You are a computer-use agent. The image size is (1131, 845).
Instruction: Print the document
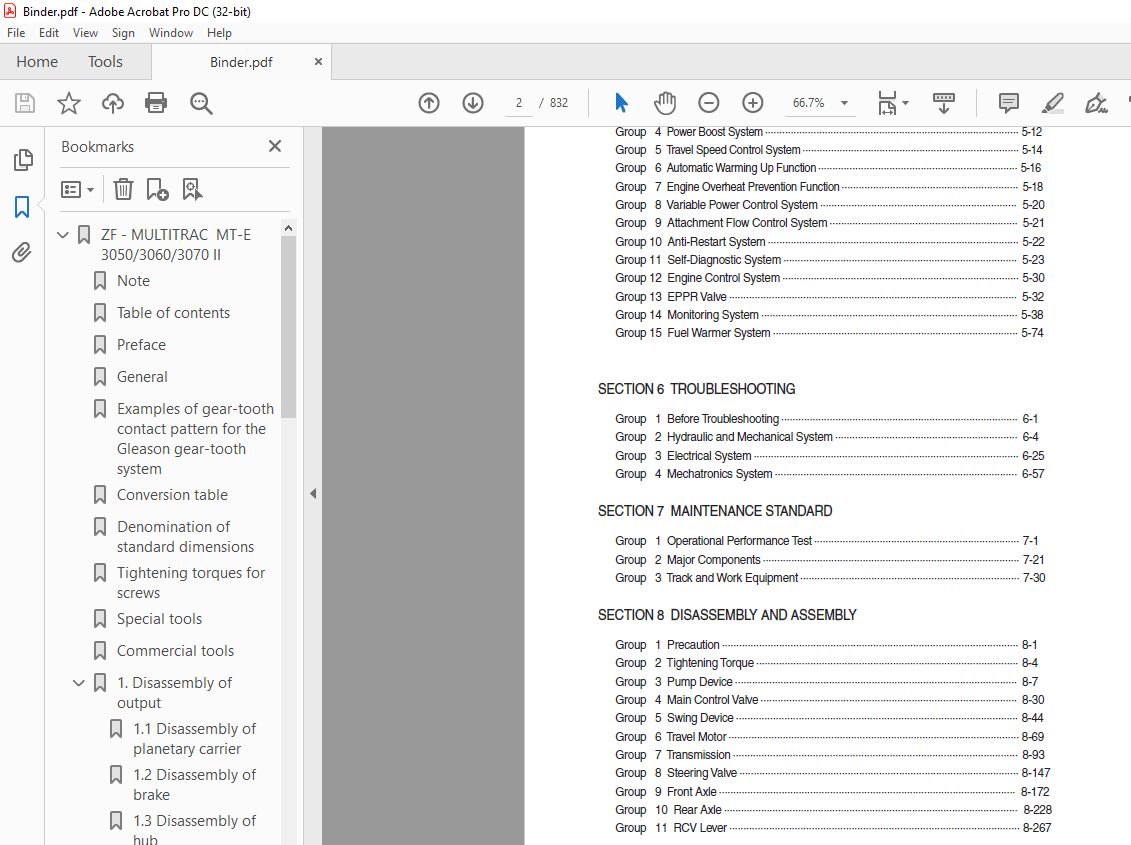click(156, 103)
